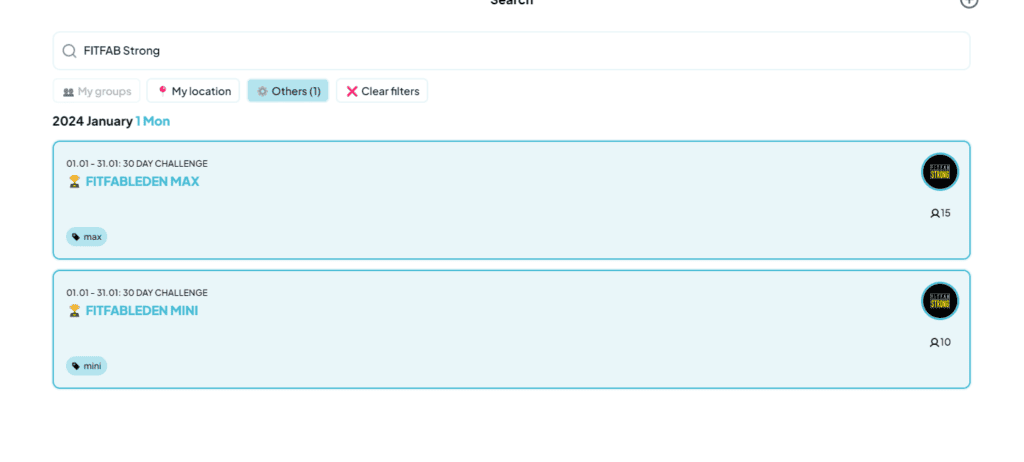This screenshot has width=1024, height=462.
Task: Select the max tag
Action: (87, 237)
